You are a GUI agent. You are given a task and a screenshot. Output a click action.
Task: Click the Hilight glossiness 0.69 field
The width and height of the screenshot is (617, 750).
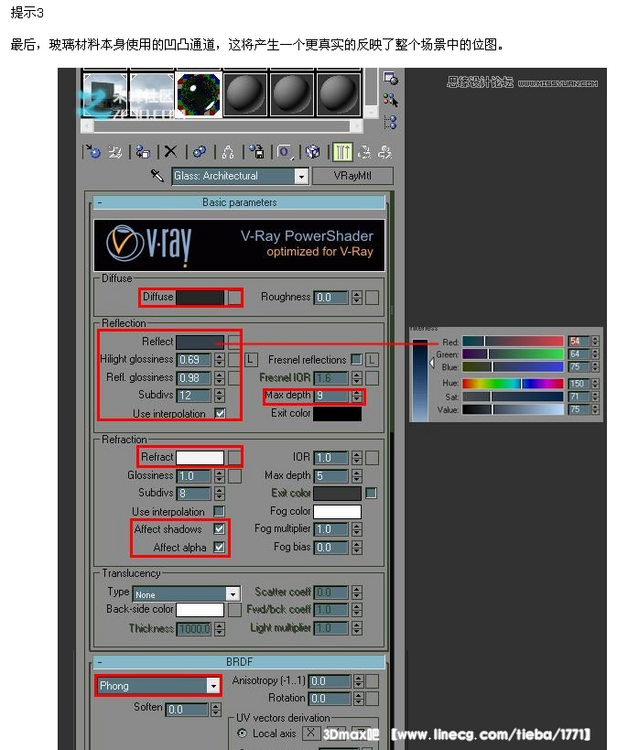point(194,360)
